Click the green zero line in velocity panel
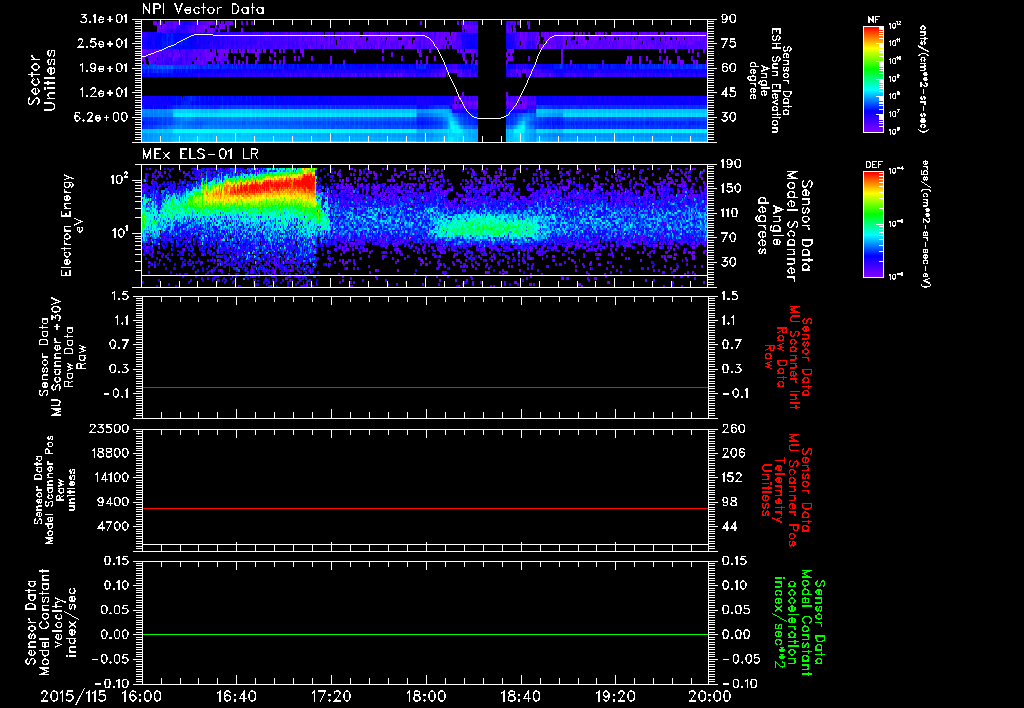This screenshot has height=708, width=1024. [x=424, y=634]
